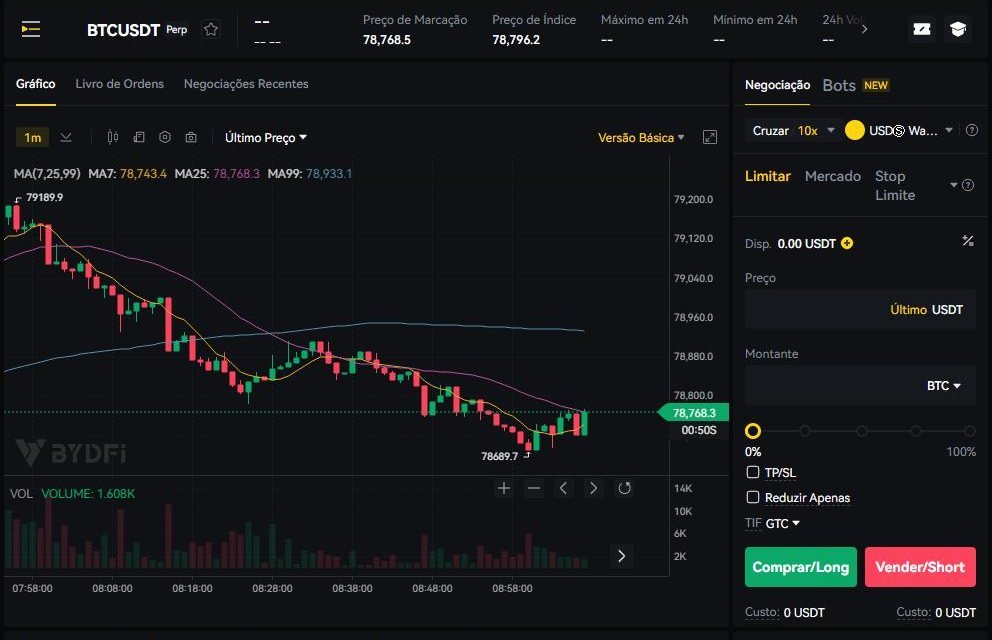
Task: Take chart snapshot with camera icon
Action: pyautogui.click(x=191, y=137)
